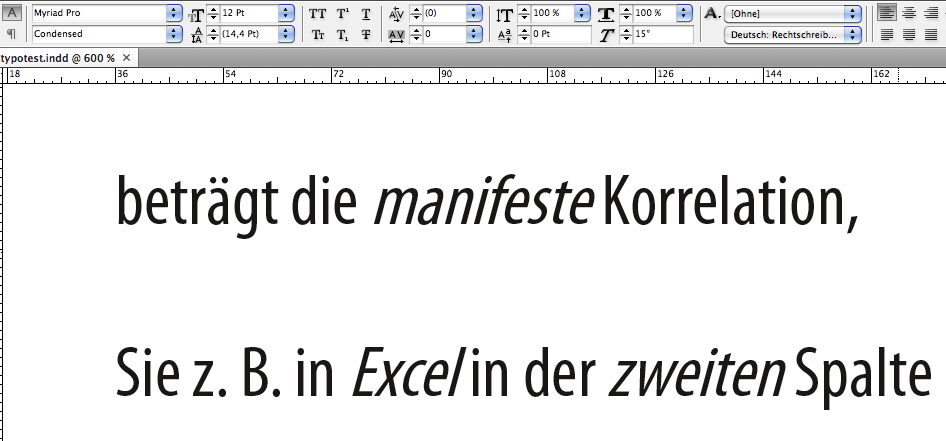The width and height of the screenshot is (946, 441).
Task: Justify with last line aligned left
Action: (x=886, y=34)
